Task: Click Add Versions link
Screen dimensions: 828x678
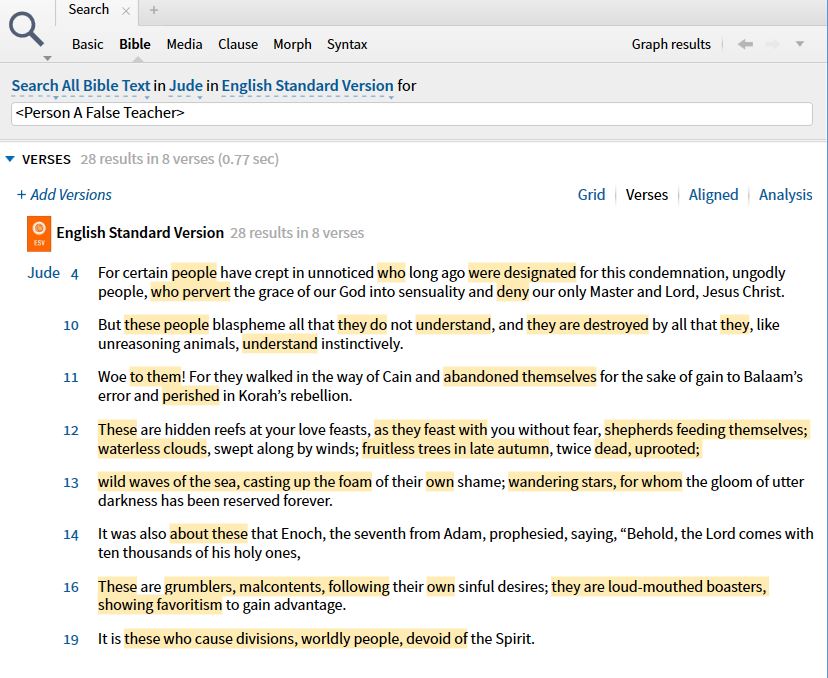Action: pyautogui.click(x=64, y=195)
